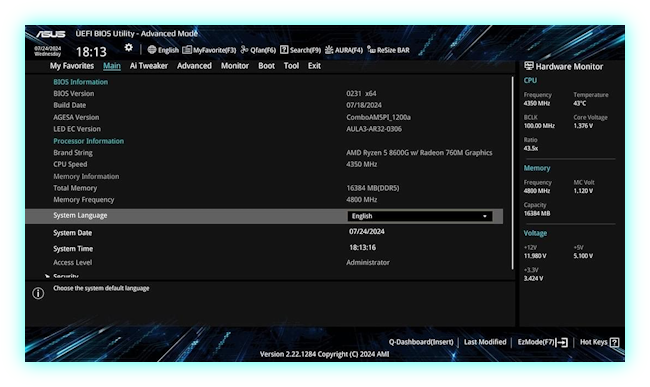This screenshot has width=650, height=387.
Task: Click the 18:13 clock in header
Action: point(91,52)
